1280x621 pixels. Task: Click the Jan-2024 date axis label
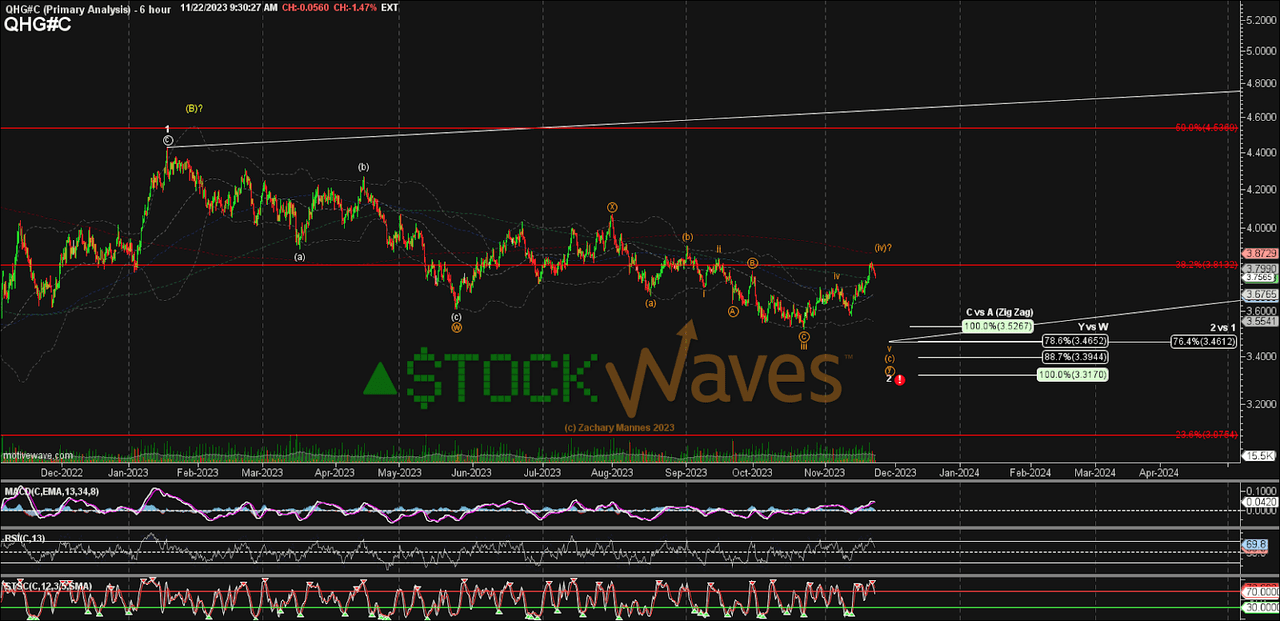pyautogui.click(x=959, y=471)
